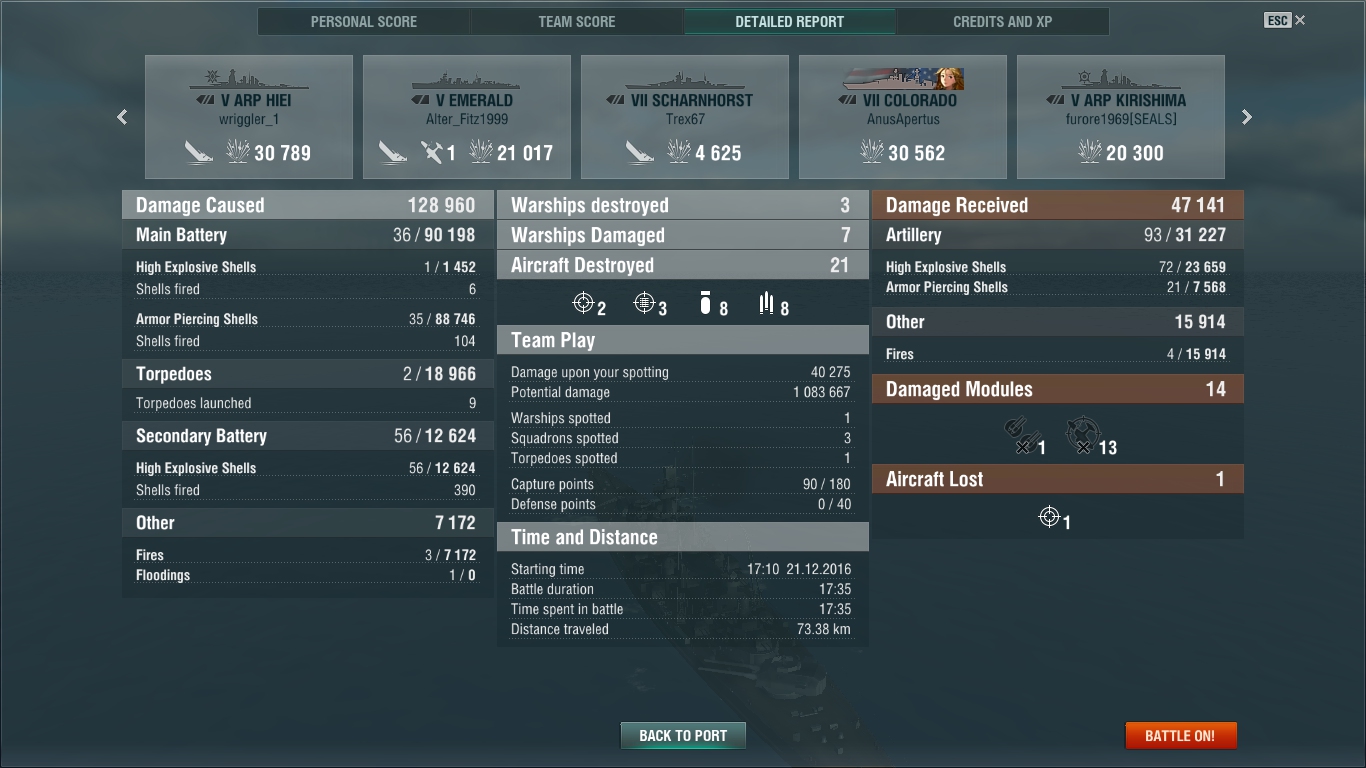Click the Battle On! button
This screenshot has width=1366, height=768.
(1180, 735)
